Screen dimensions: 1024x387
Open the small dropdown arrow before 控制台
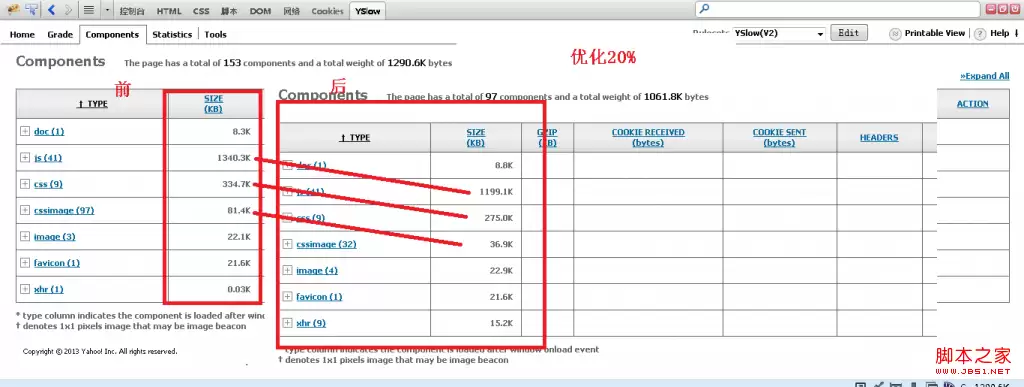click(x=107, y=10)
